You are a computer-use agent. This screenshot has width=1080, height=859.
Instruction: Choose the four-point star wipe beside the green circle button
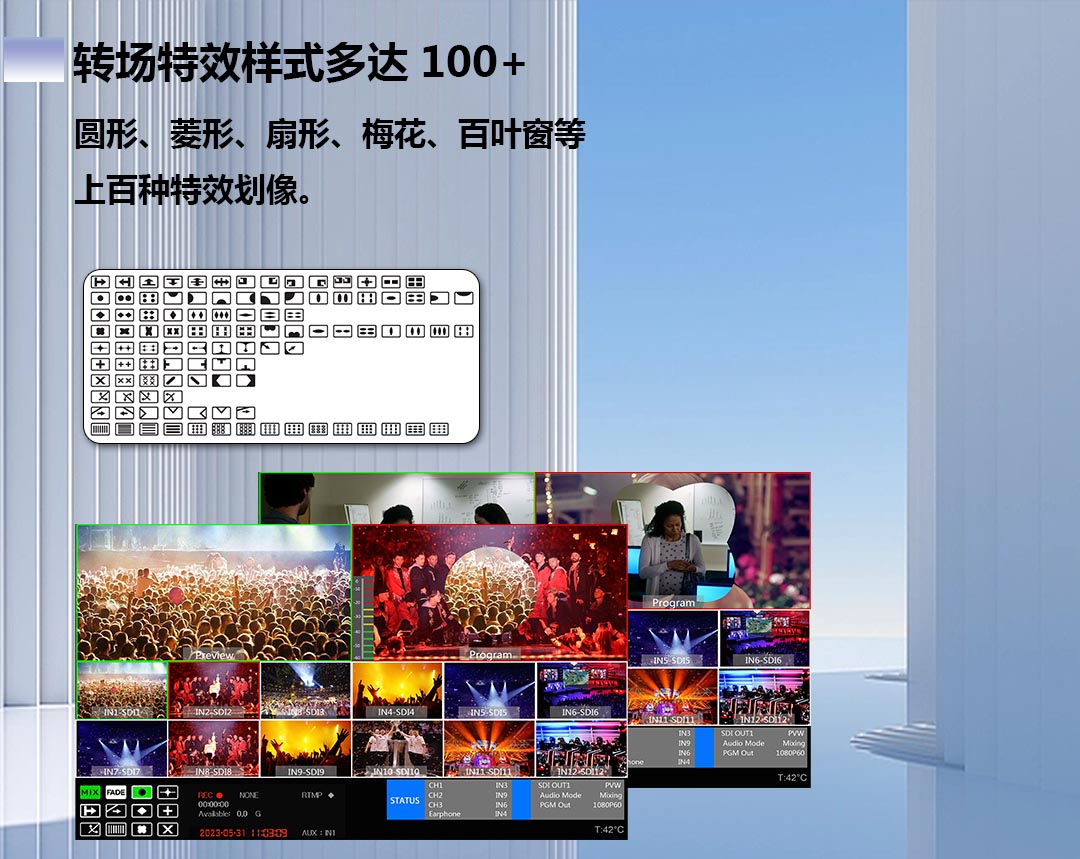pyautogui.click(x=168, y=792)
